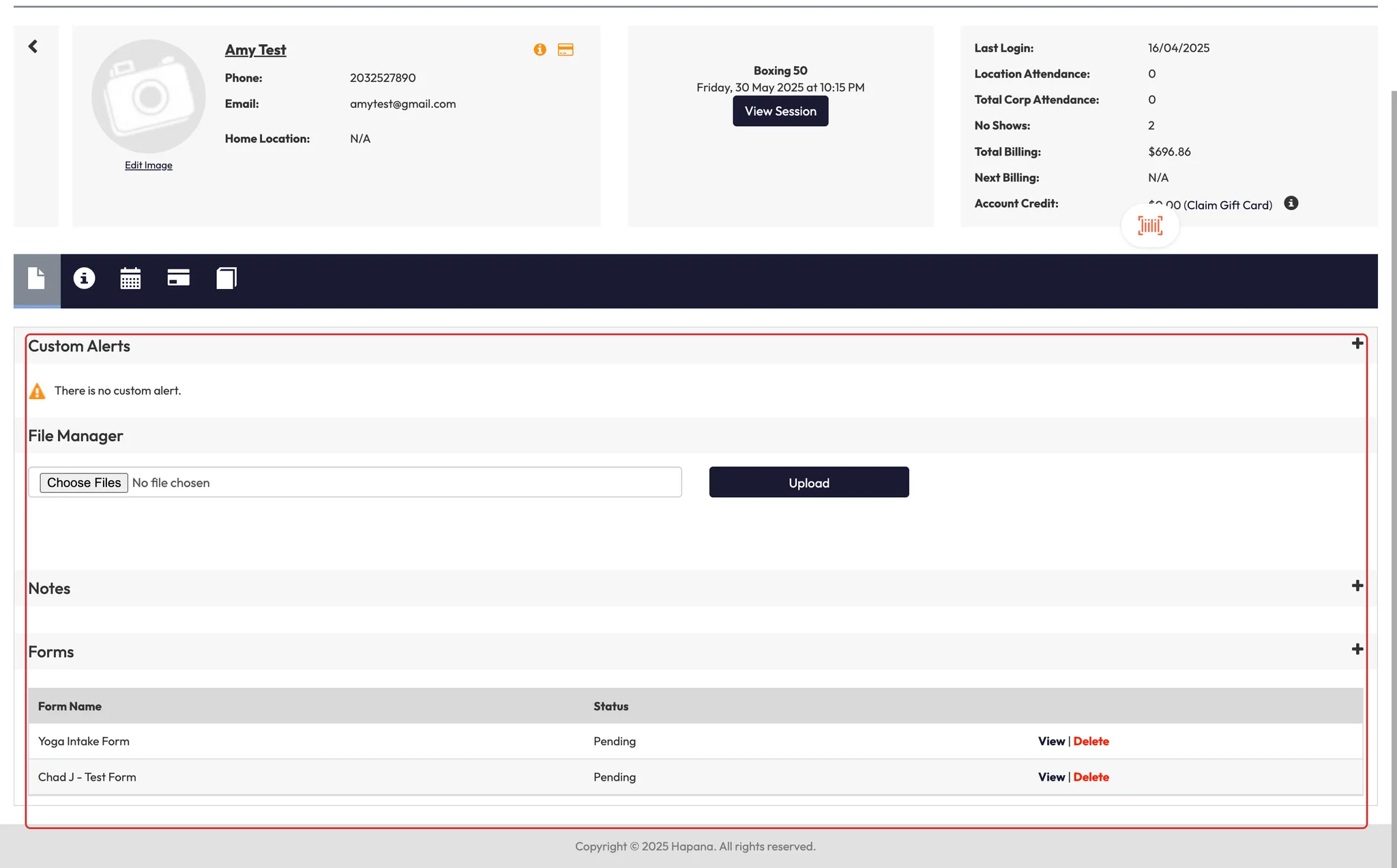Open the Amy Test name link
Screen dimensions: 1397x868
(x=255, y=50)
